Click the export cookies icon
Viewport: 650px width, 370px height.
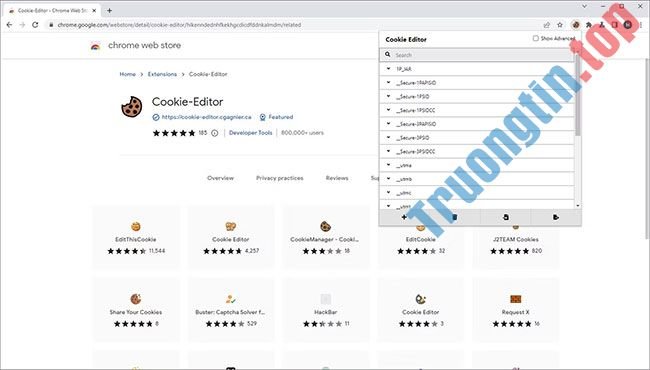tap(556, 217)
